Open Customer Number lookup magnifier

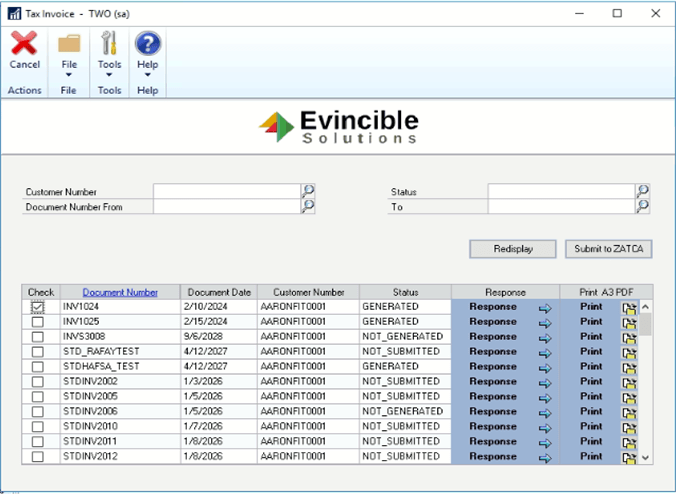coord(308,191)
